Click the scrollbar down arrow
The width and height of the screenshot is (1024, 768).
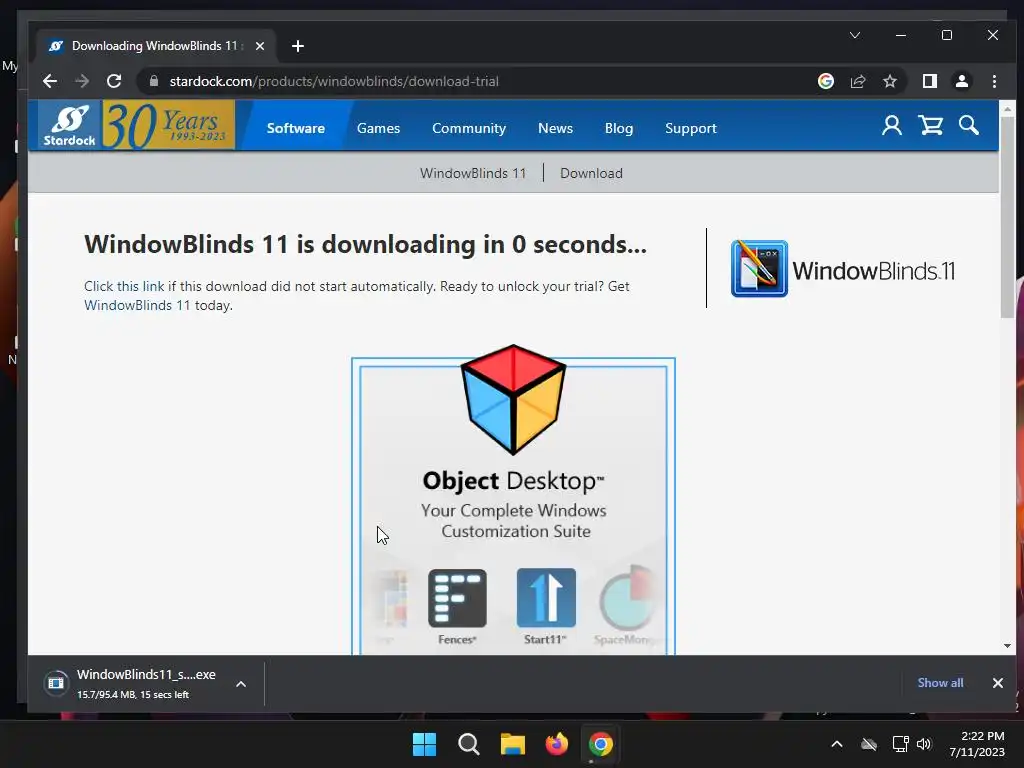click(1007, 646)
